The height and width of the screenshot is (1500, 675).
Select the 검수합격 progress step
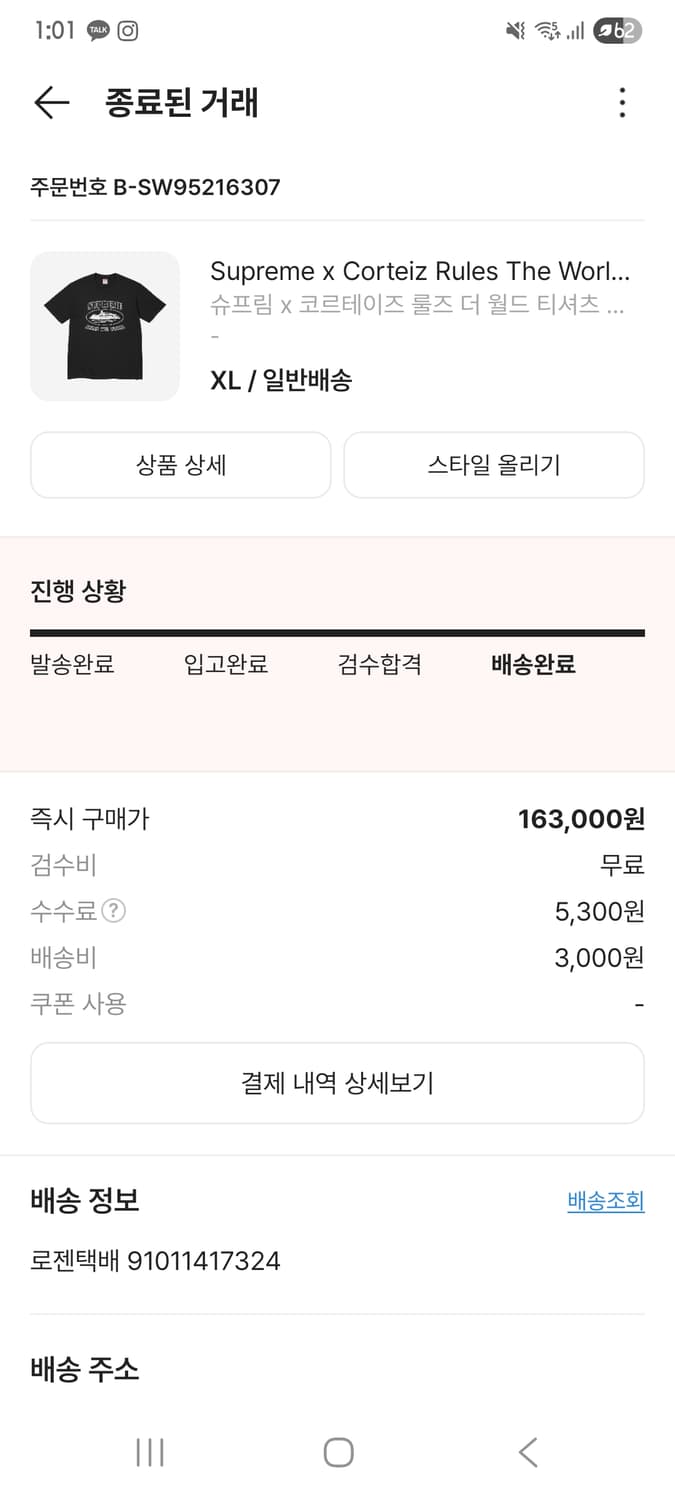(x=379, y=664)
